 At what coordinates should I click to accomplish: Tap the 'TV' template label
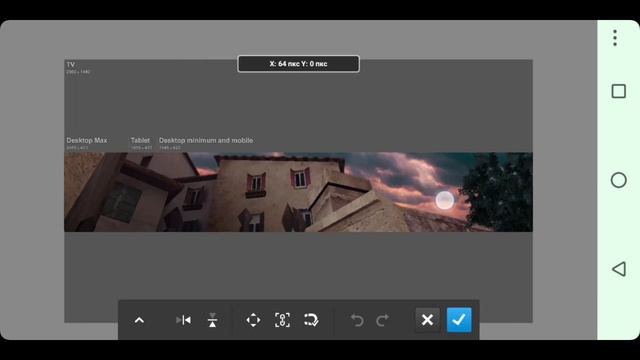click(71, 64)
